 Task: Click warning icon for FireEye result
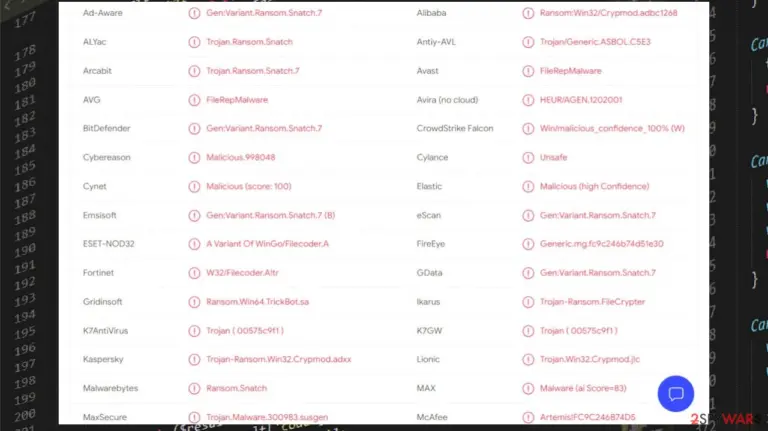[x=528, y=244]
